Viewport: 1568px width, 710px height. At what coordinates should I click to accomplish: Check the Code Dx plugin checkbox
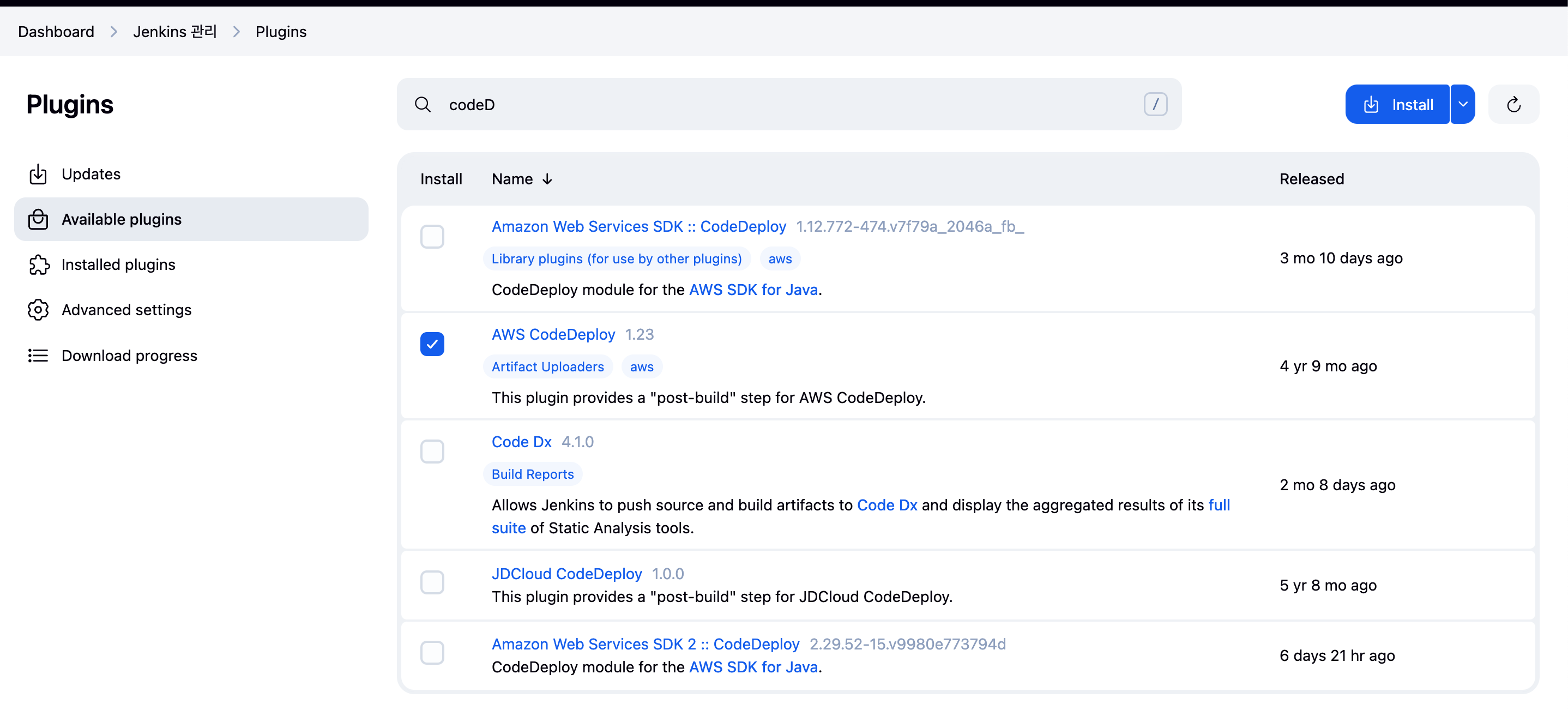click(x=432, y=451)
